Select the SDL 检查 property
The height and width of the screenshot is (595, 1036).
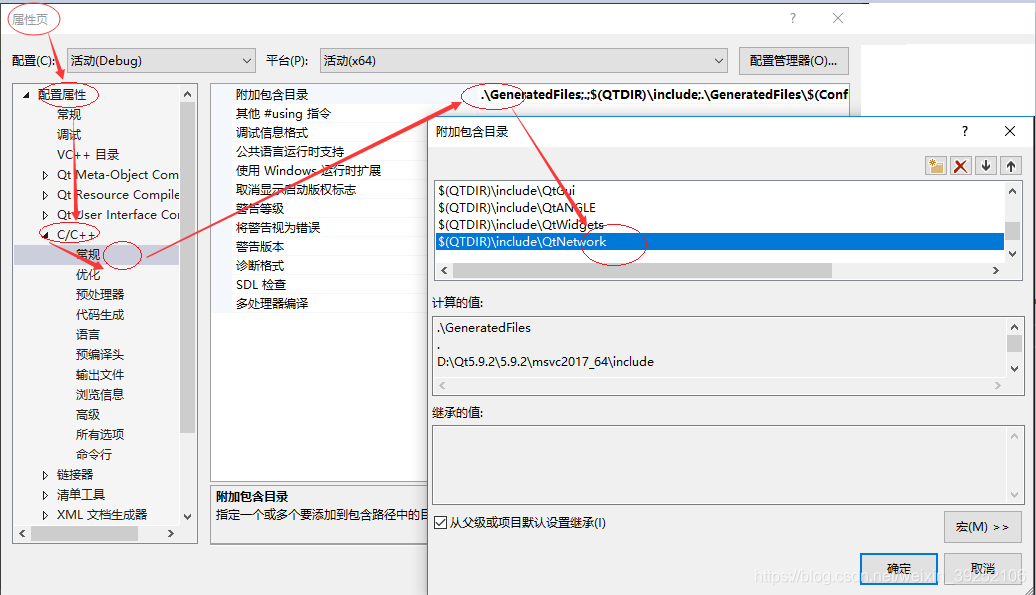[x=261, y=285]
